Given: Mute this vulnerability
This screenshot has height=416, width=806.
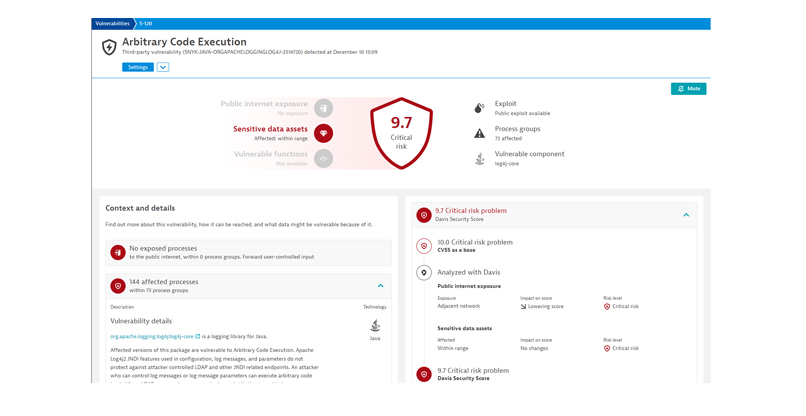Looking at the screenshot, I should click(x=688, y=89).
